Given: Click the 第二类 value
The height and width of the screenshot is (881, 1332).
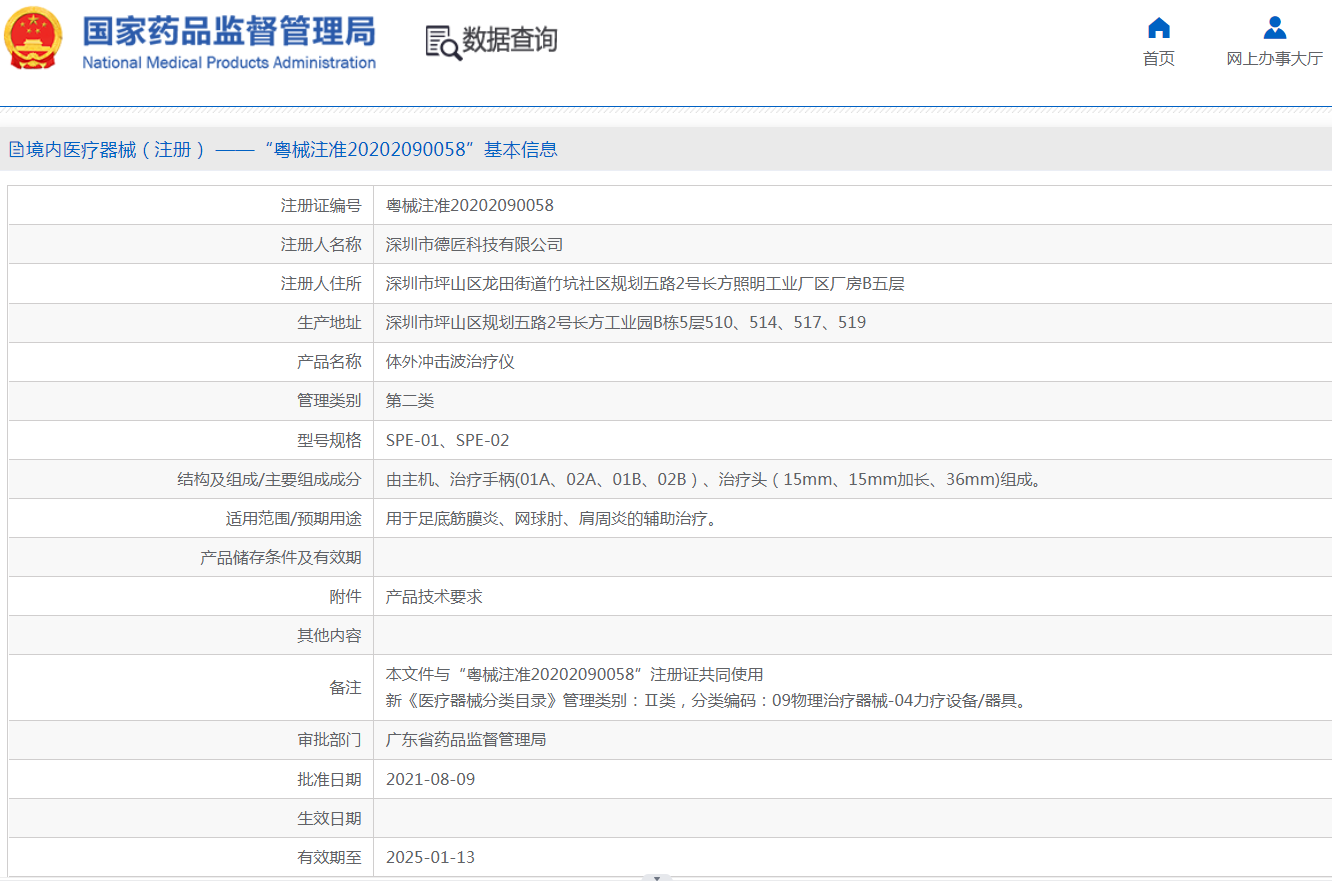Looking at the screenshot, I should coord(410,401).
